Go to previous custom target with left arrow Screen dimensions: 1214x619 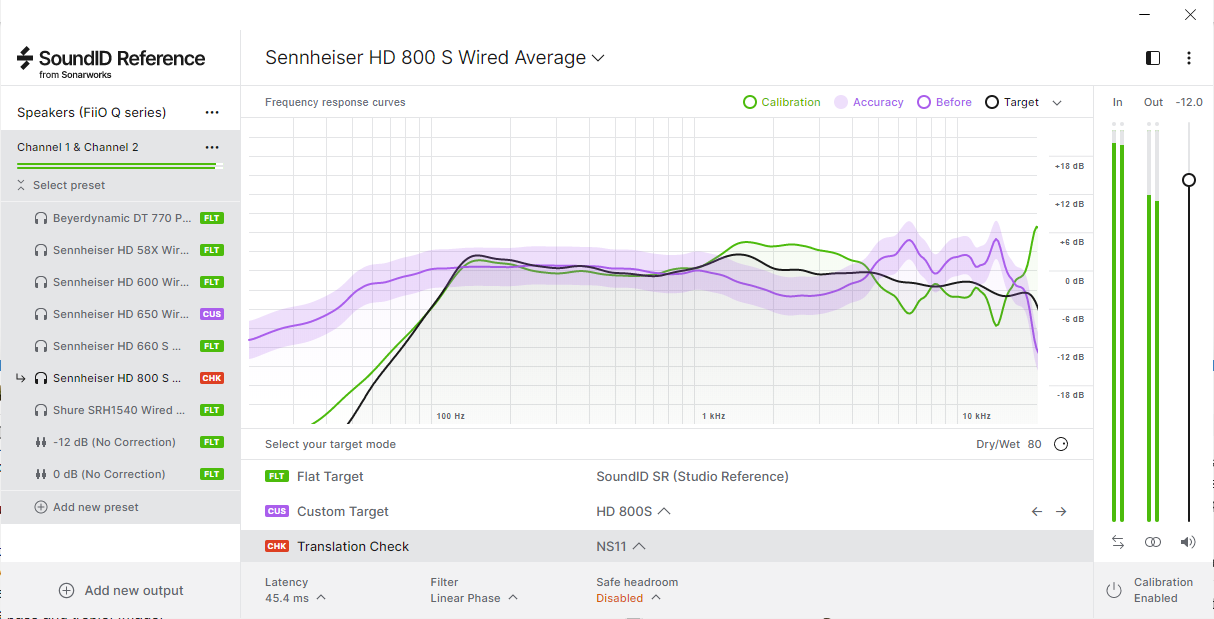tap(1037, 511)
